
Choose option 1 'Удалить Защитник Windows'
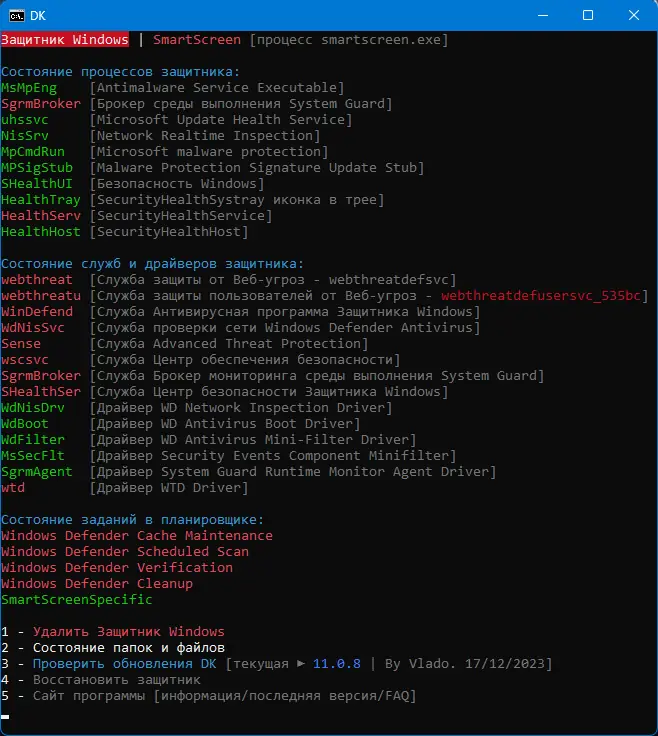pyautogui.click(x=128, y=631)
